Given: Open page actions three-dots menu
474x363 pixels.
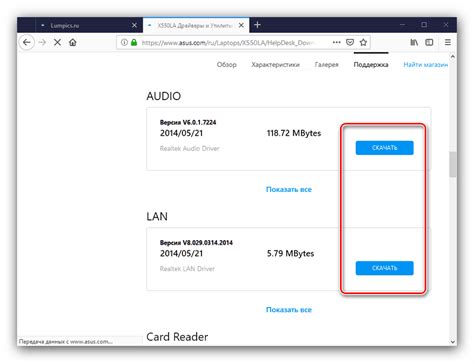Looking at the screenshot, I should pyautogui.click(x=336, y=42).
